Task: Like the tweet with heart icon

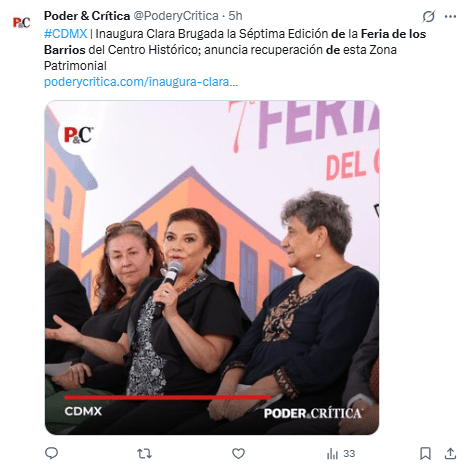Action: [238, 453]
